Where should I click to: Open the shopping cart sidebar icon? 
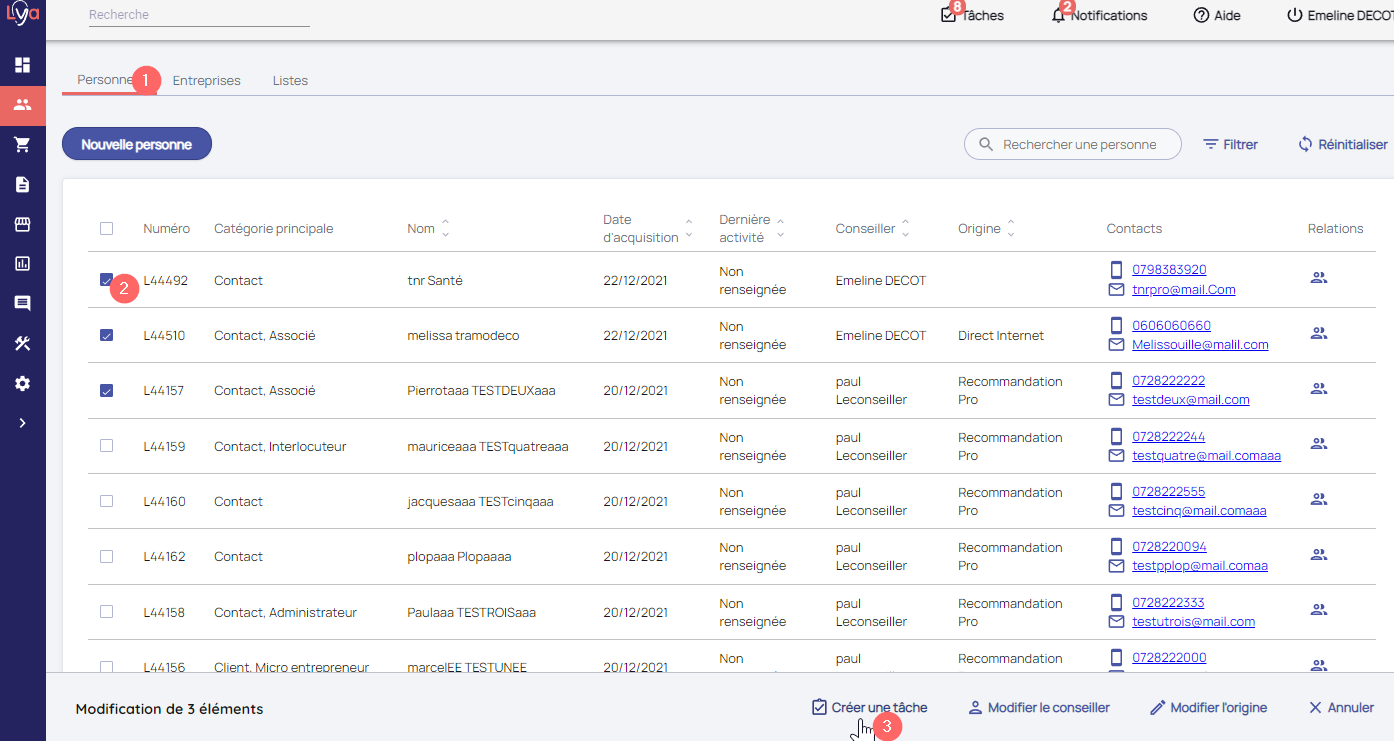pos(22,145)
